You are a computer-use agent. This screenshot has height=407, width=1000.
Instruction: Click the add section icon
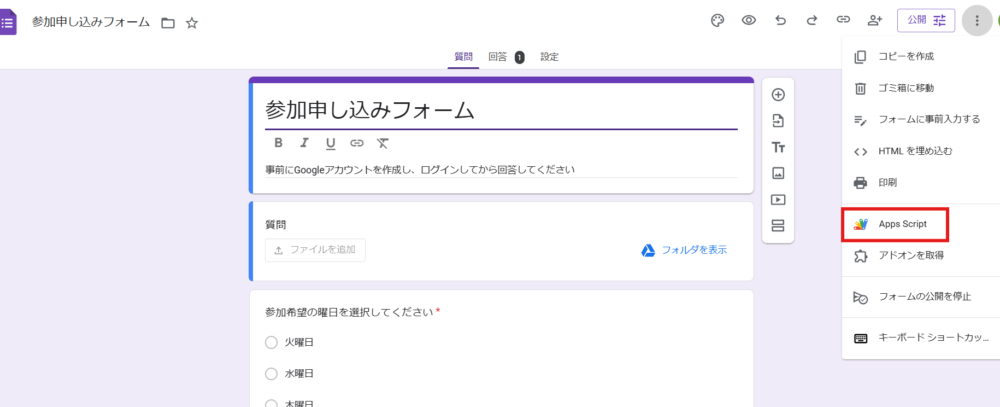click(778, 225)
